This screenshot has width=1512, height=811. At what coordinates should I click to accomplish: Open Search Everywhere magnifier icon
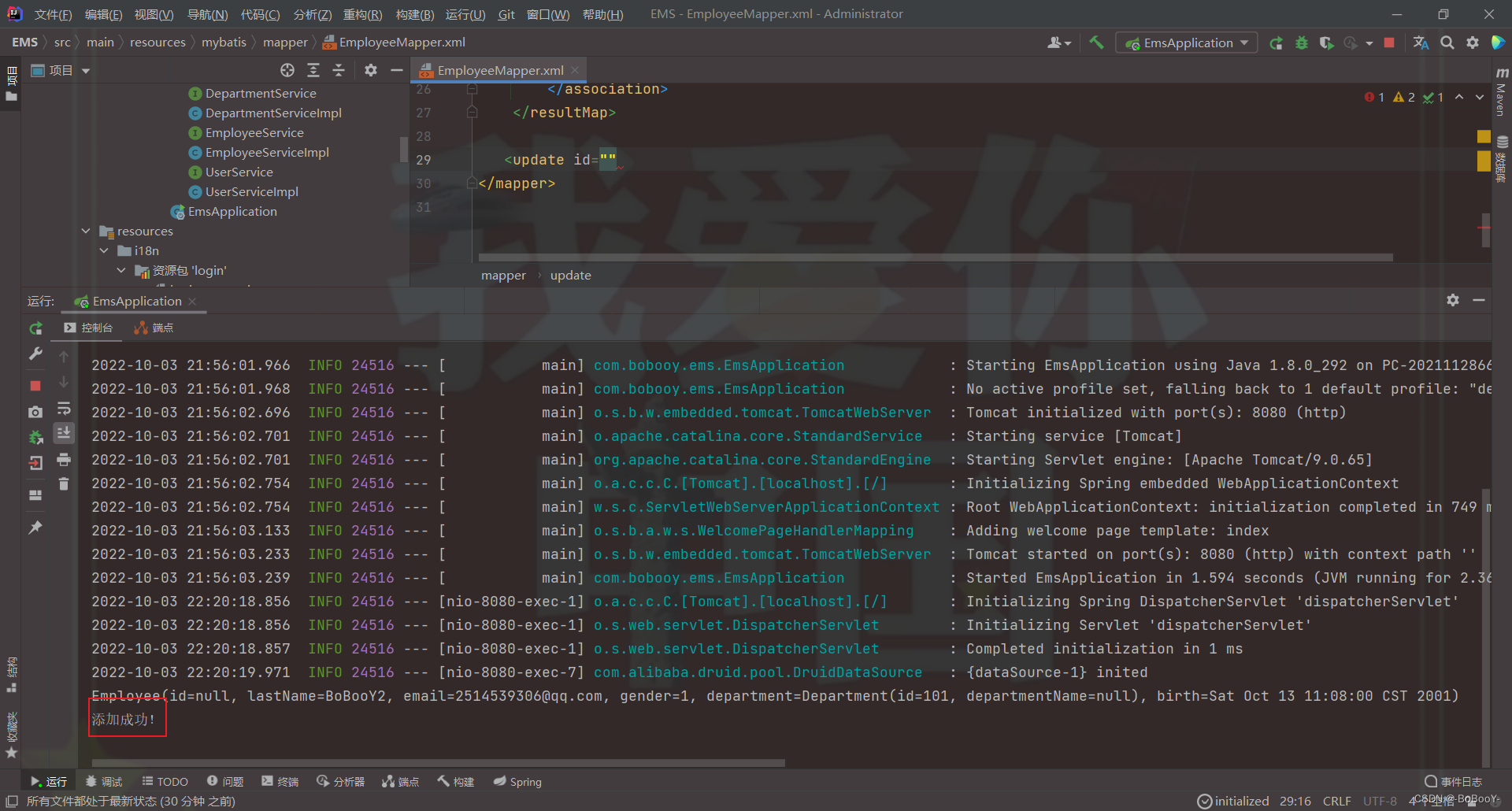point(1447,43)
